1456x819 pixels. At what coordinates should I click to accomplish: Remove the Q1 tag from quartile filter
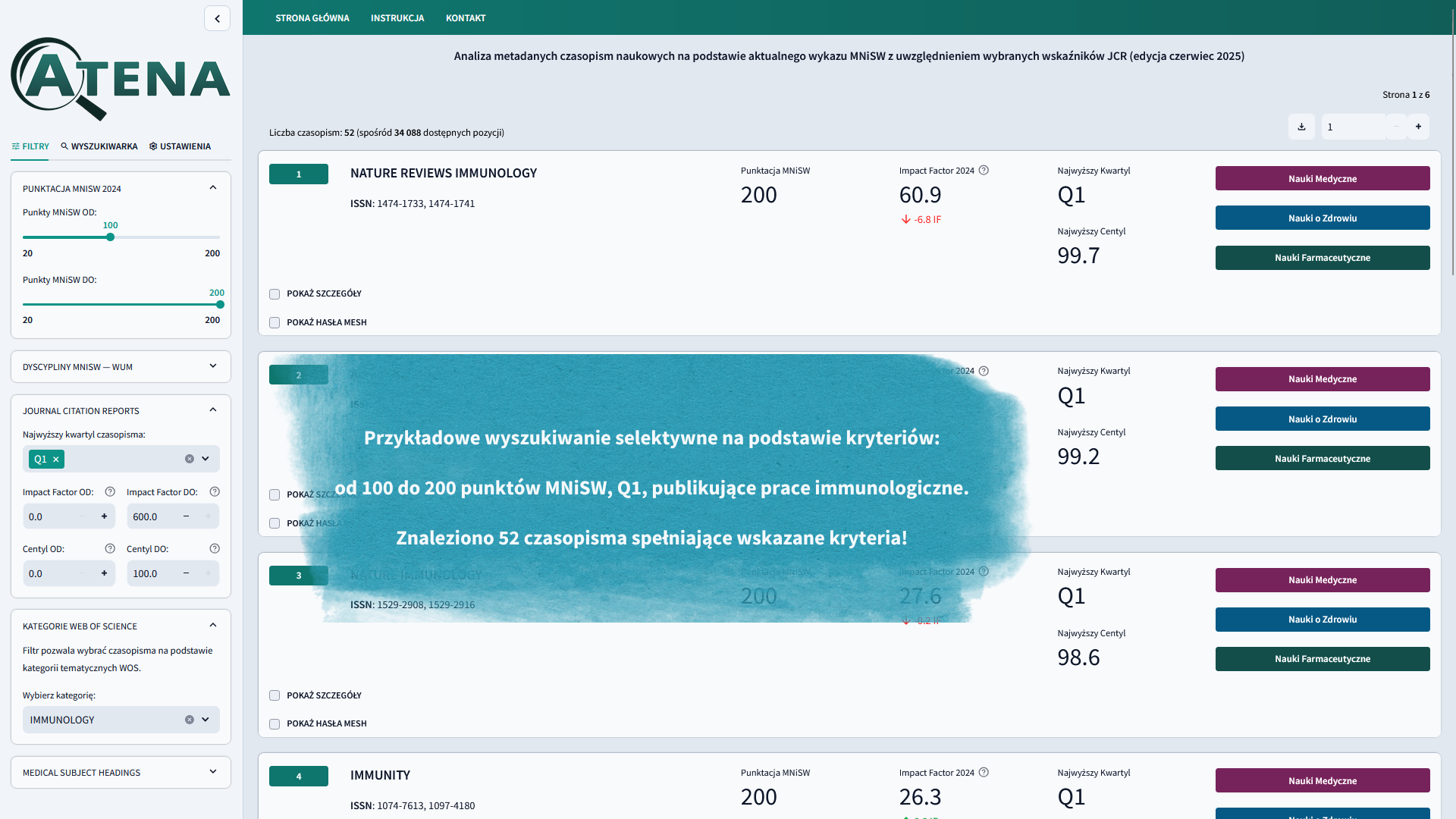[56, 459]
